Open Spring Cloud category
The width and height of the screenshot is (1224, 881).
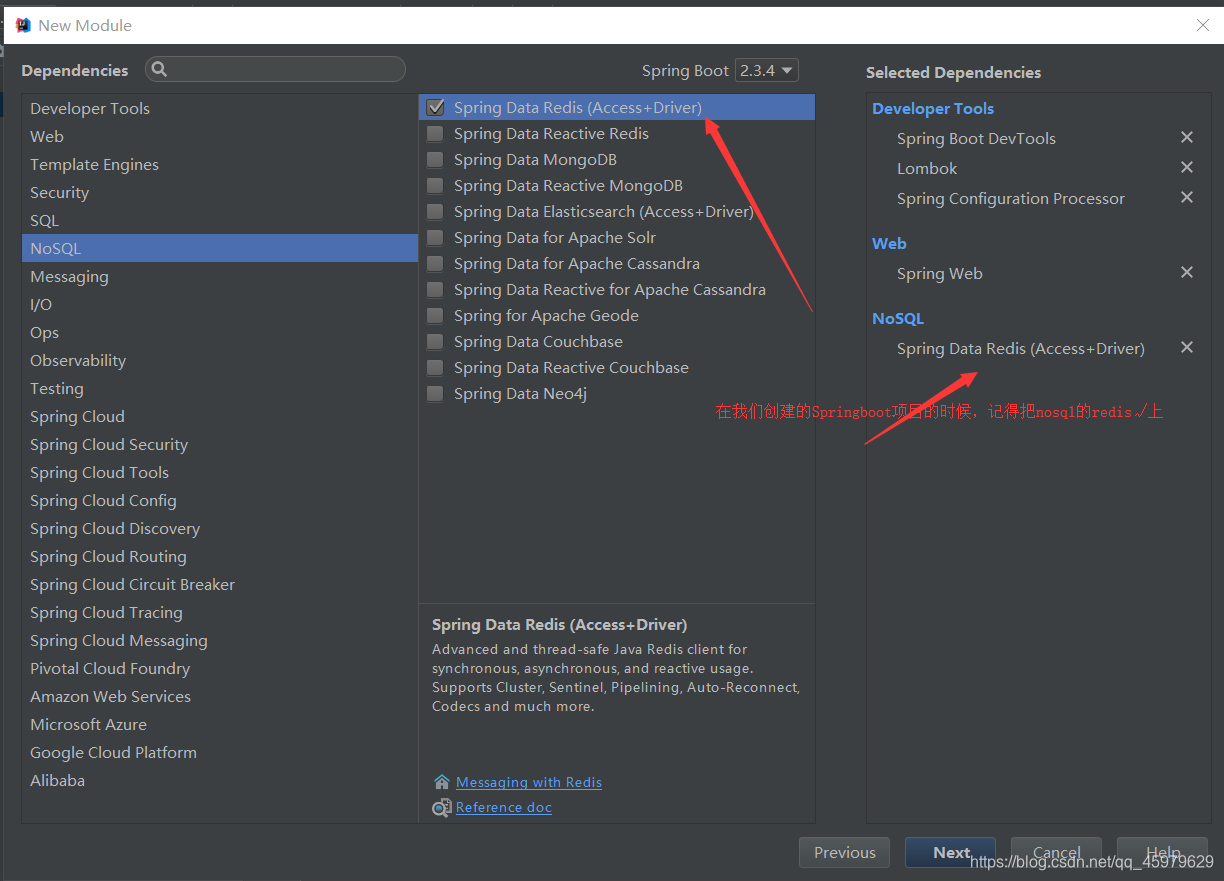coord(220,416)
